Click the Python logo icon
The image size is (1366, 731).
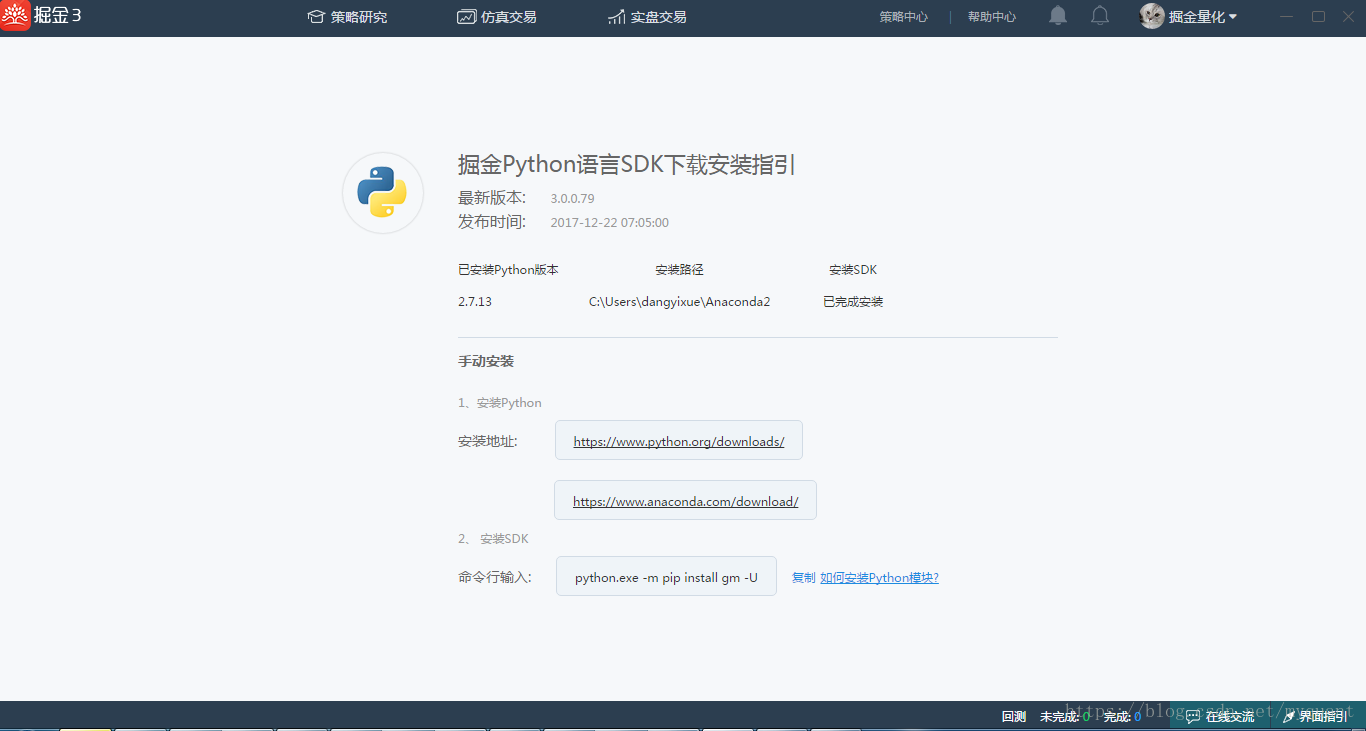[383, 193]
